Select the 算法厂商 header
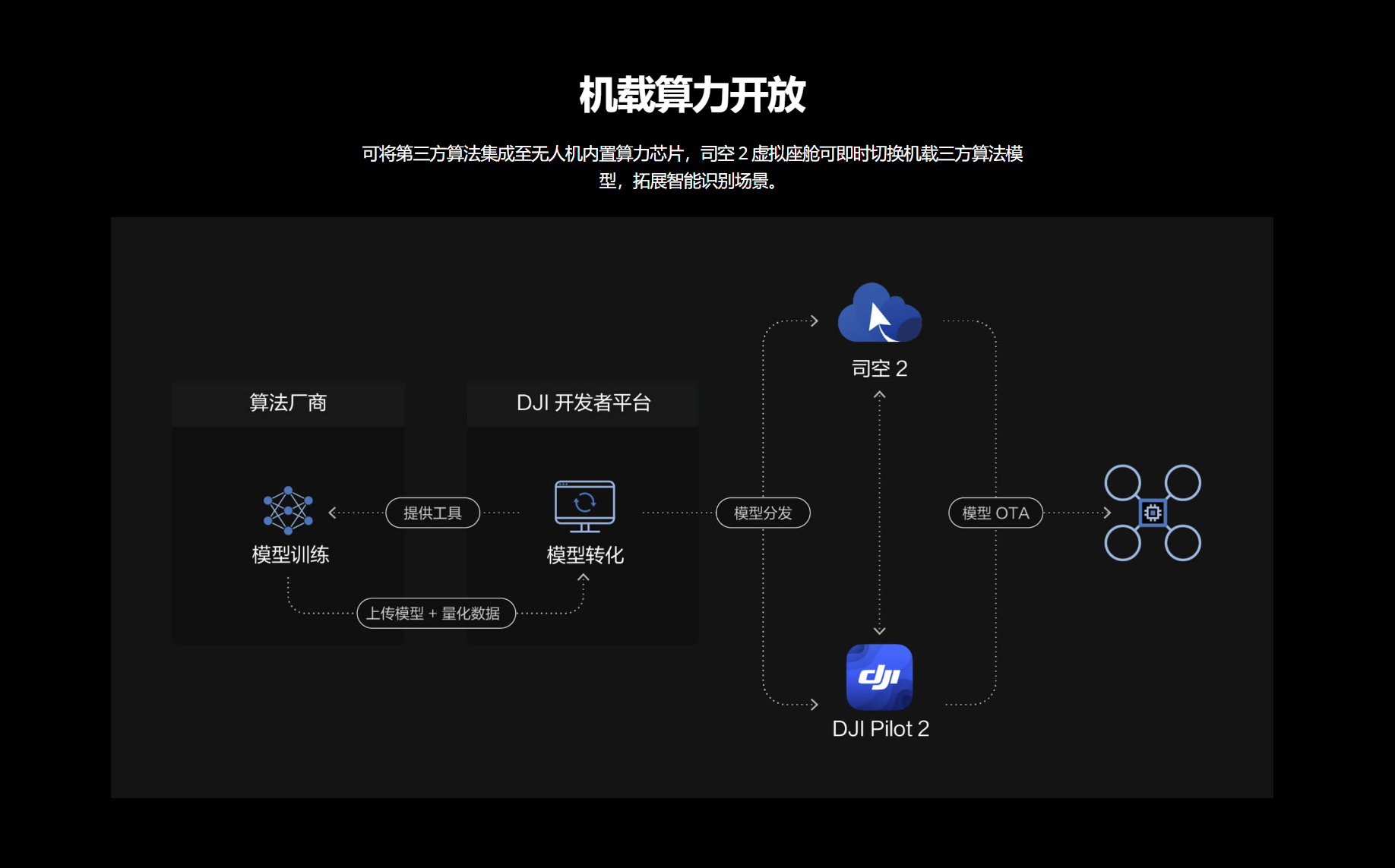This screenshot has height=868, width=1395. (x=288, y=402)
